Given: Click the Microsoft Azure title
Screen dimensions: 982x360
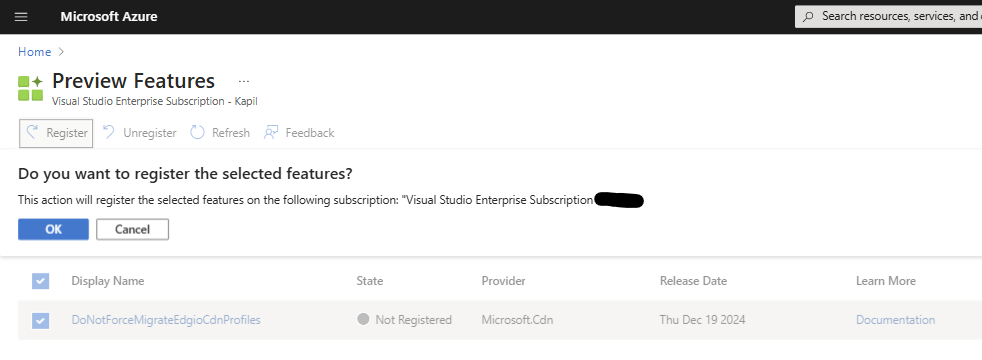Looking at the screenshot, I should click(x=109, y=17).
